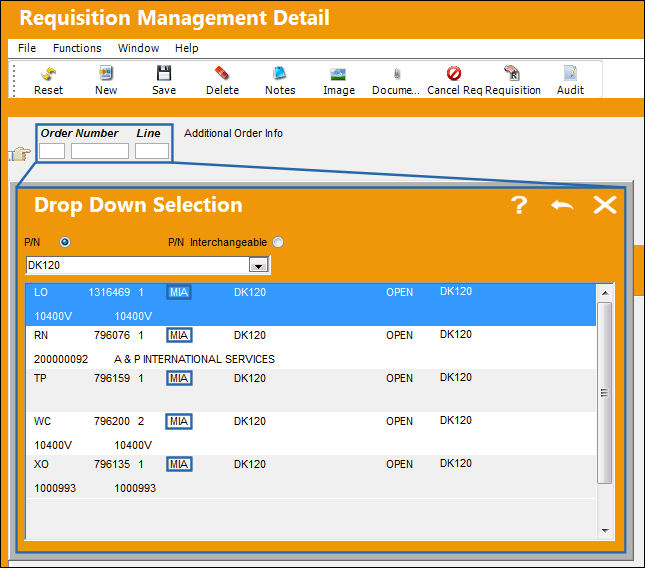Screen dimensions: 645x568
Task: Click A & P INTERNATIONAL SERVICES text
Action: pos(194,359)
